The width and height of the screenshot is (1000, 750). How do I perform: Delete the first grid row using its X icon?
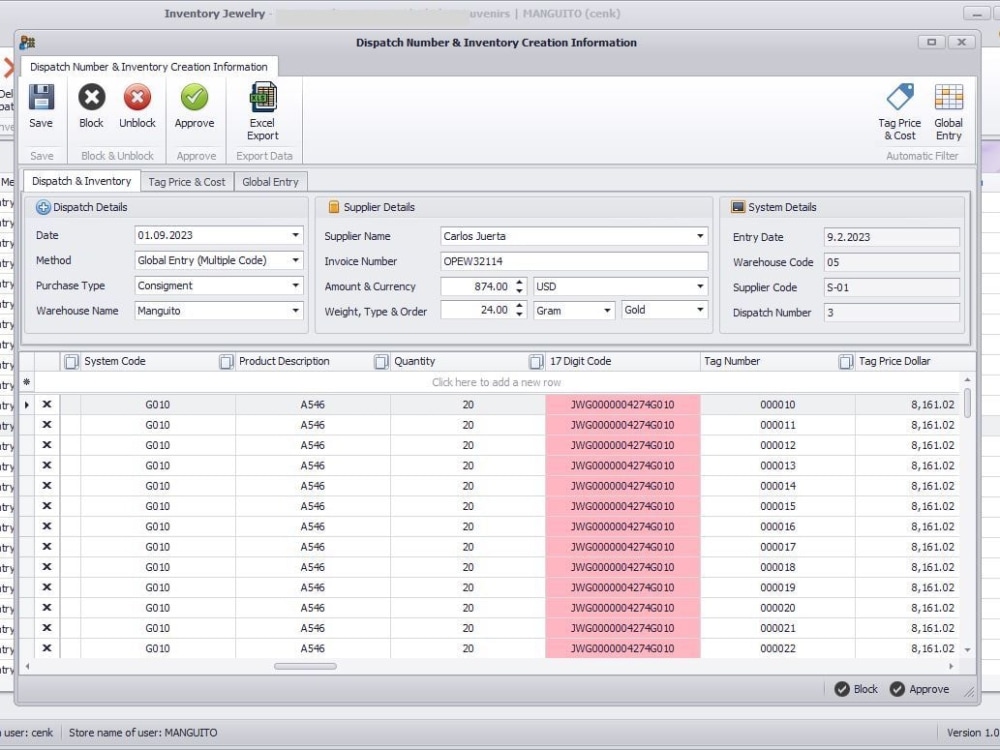(46, 404)
